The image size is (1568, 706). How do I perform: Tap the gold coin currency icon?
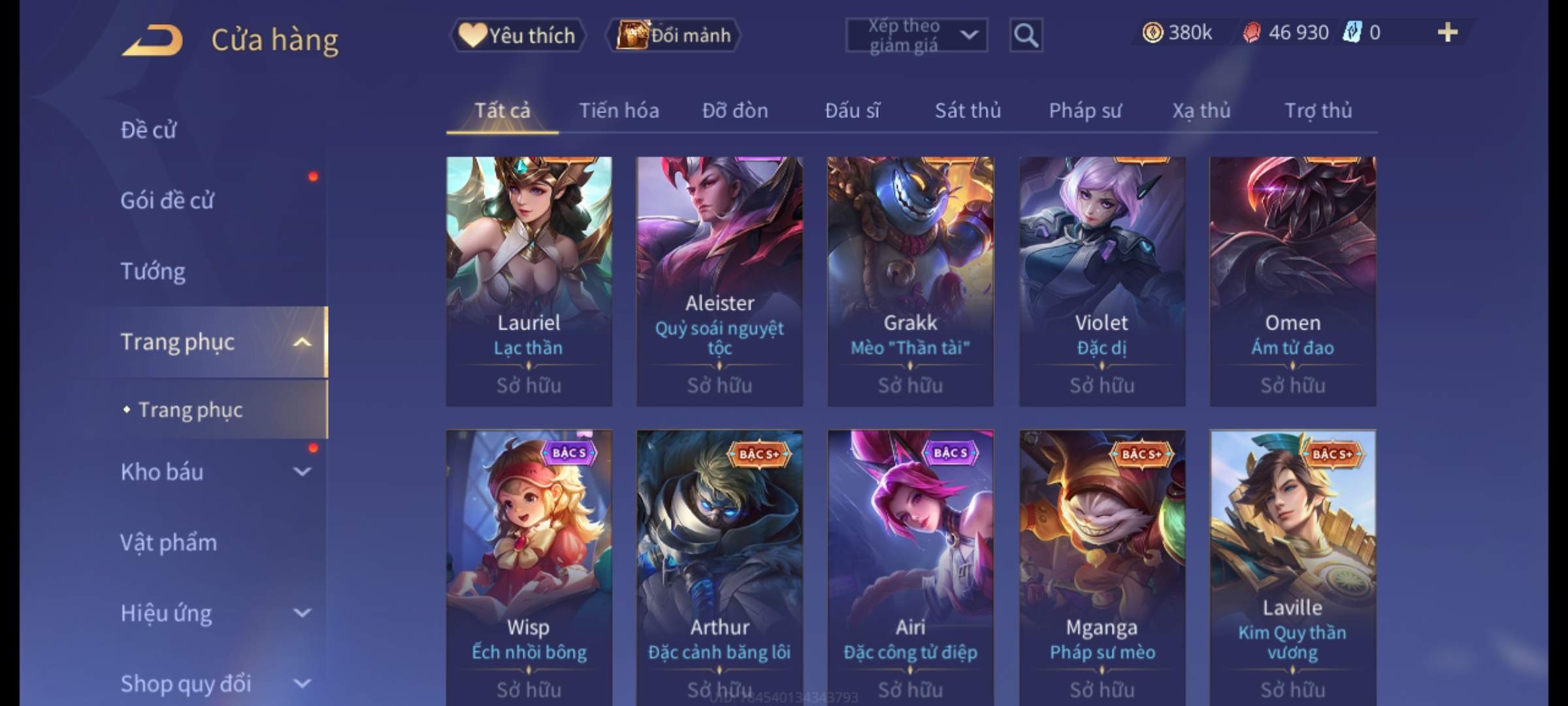(1152, 33)
